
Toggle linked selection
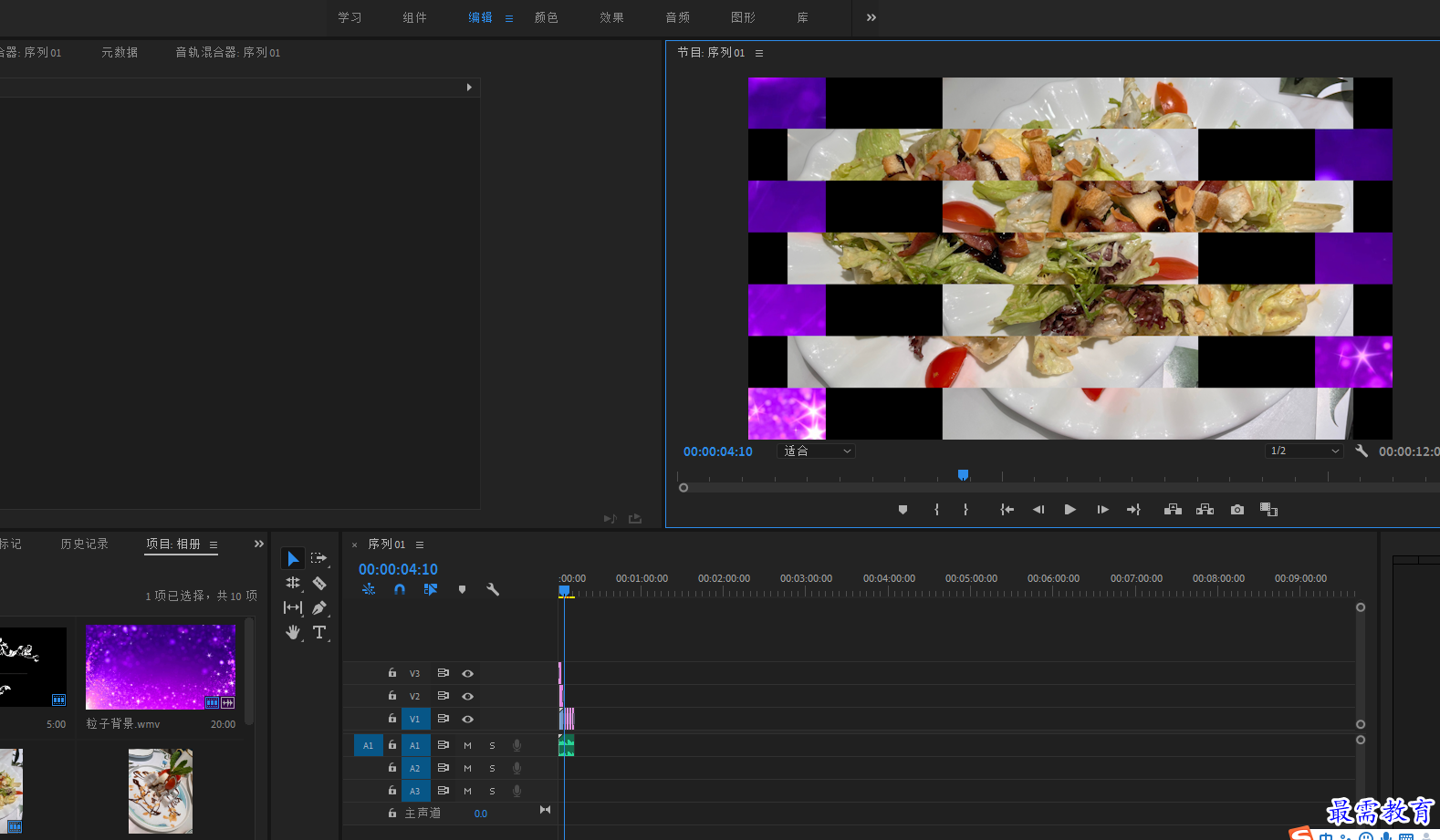coord(431,589)
